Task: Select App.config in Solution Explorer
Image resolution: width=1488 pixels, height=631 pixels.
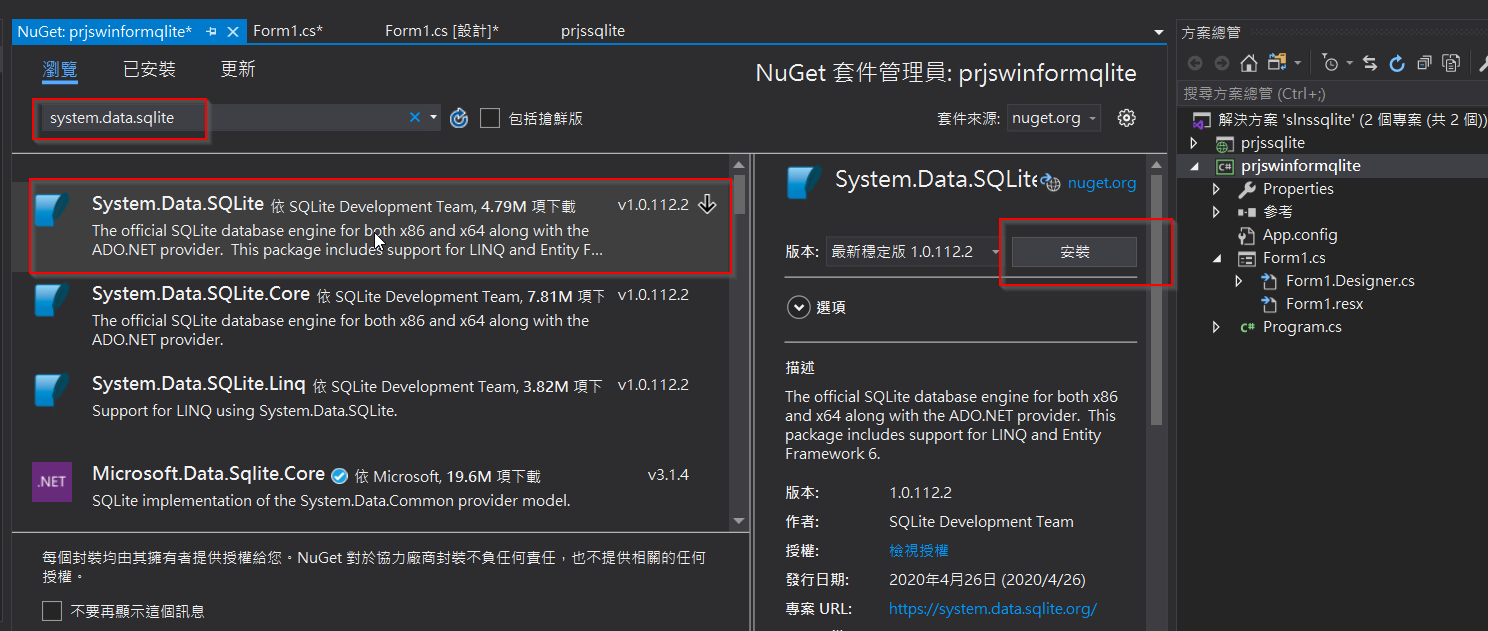Action: point(1299,235)
